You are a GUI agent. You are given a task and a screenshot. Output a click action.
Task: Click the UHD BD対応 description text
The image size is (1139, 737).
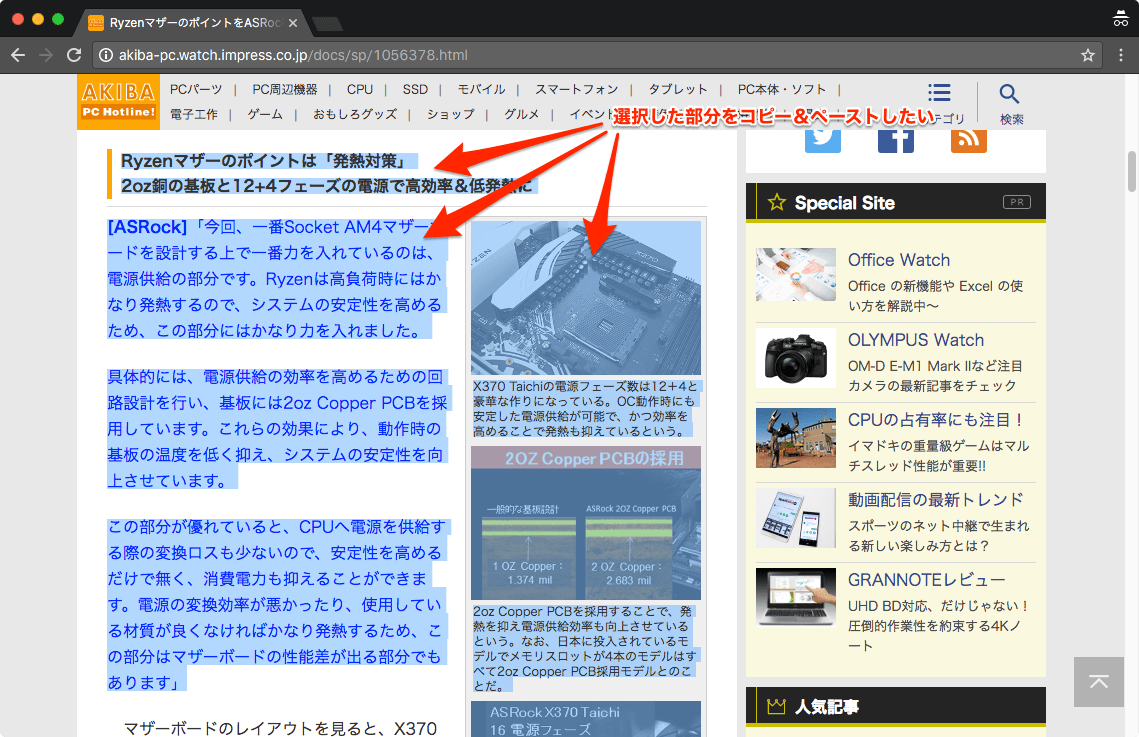coord(938,626)
